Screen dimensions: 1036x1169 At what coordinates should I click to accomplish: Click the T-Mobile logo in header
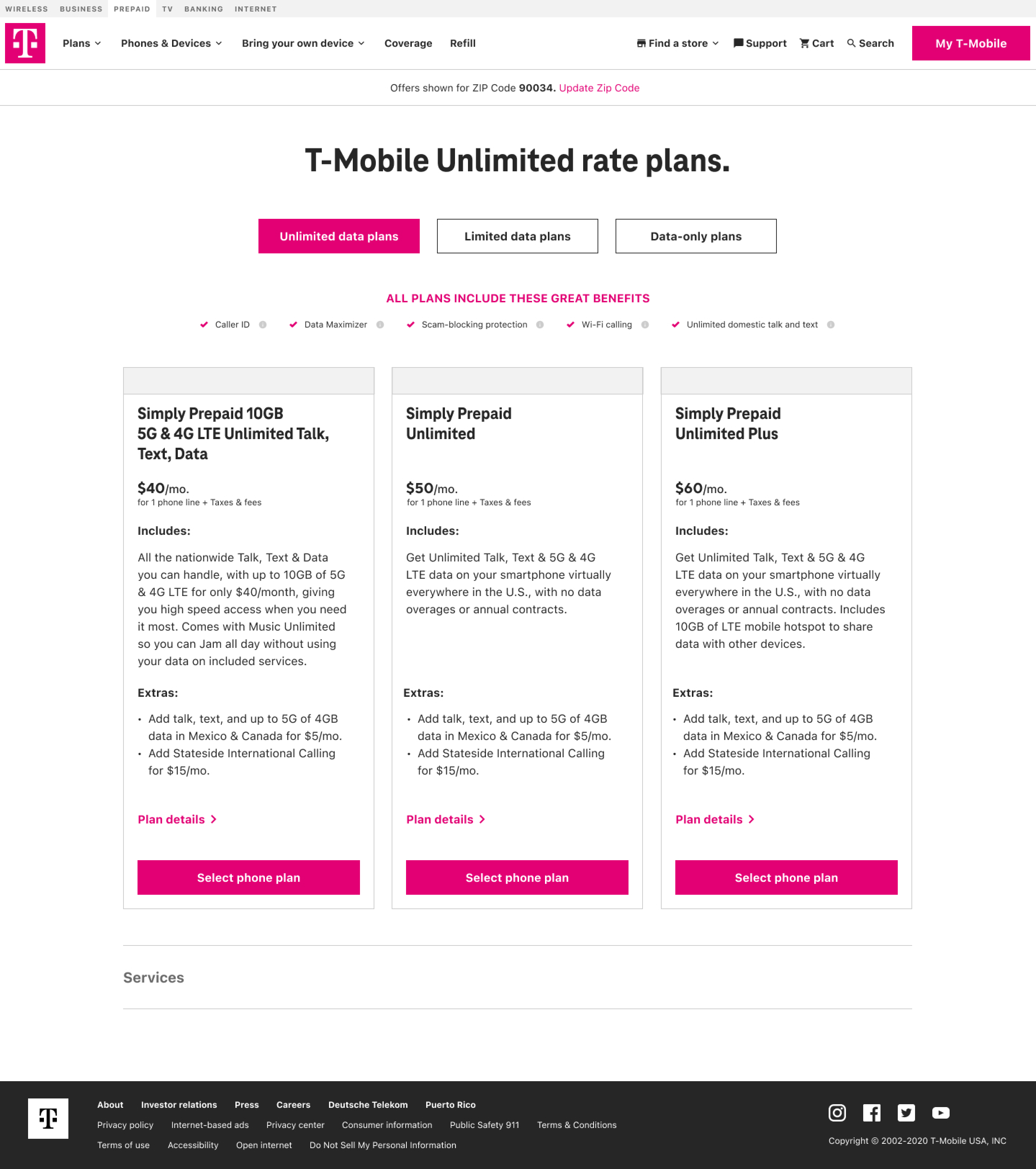25,44
